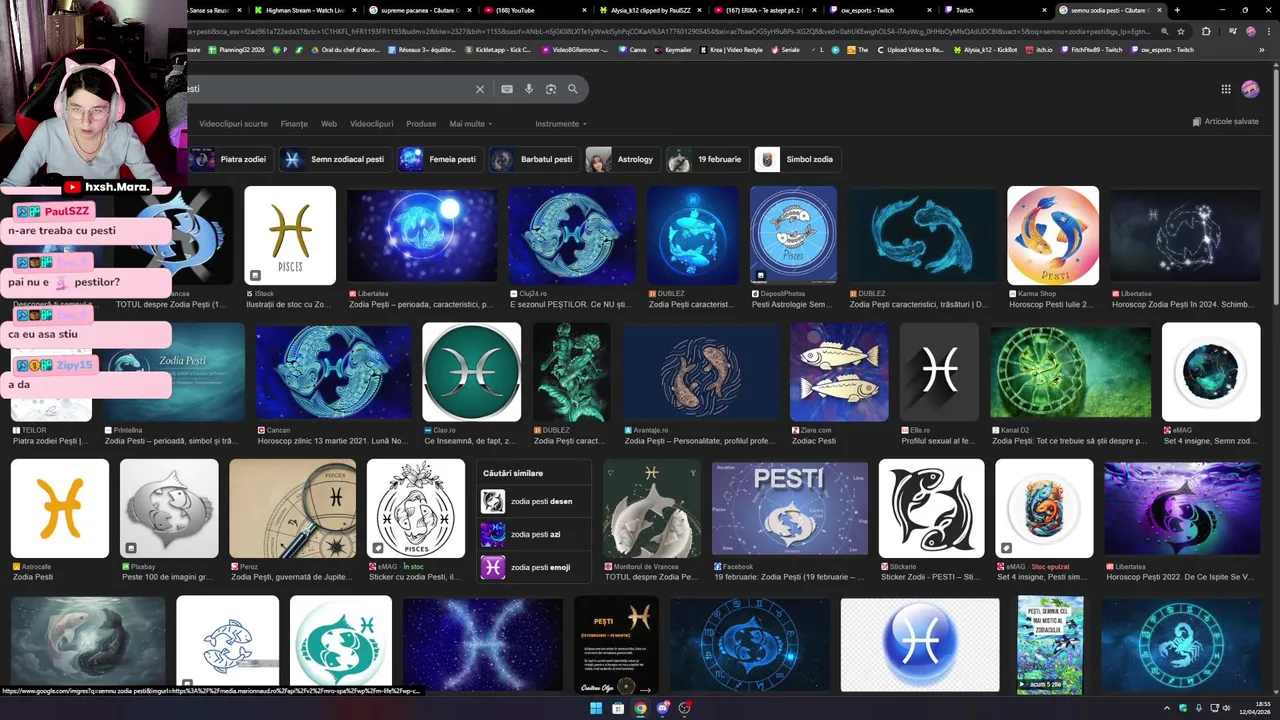Open the Upload Video to Re... bookmark
Viewport: 1280px width, 720px height.
[910, 49]
